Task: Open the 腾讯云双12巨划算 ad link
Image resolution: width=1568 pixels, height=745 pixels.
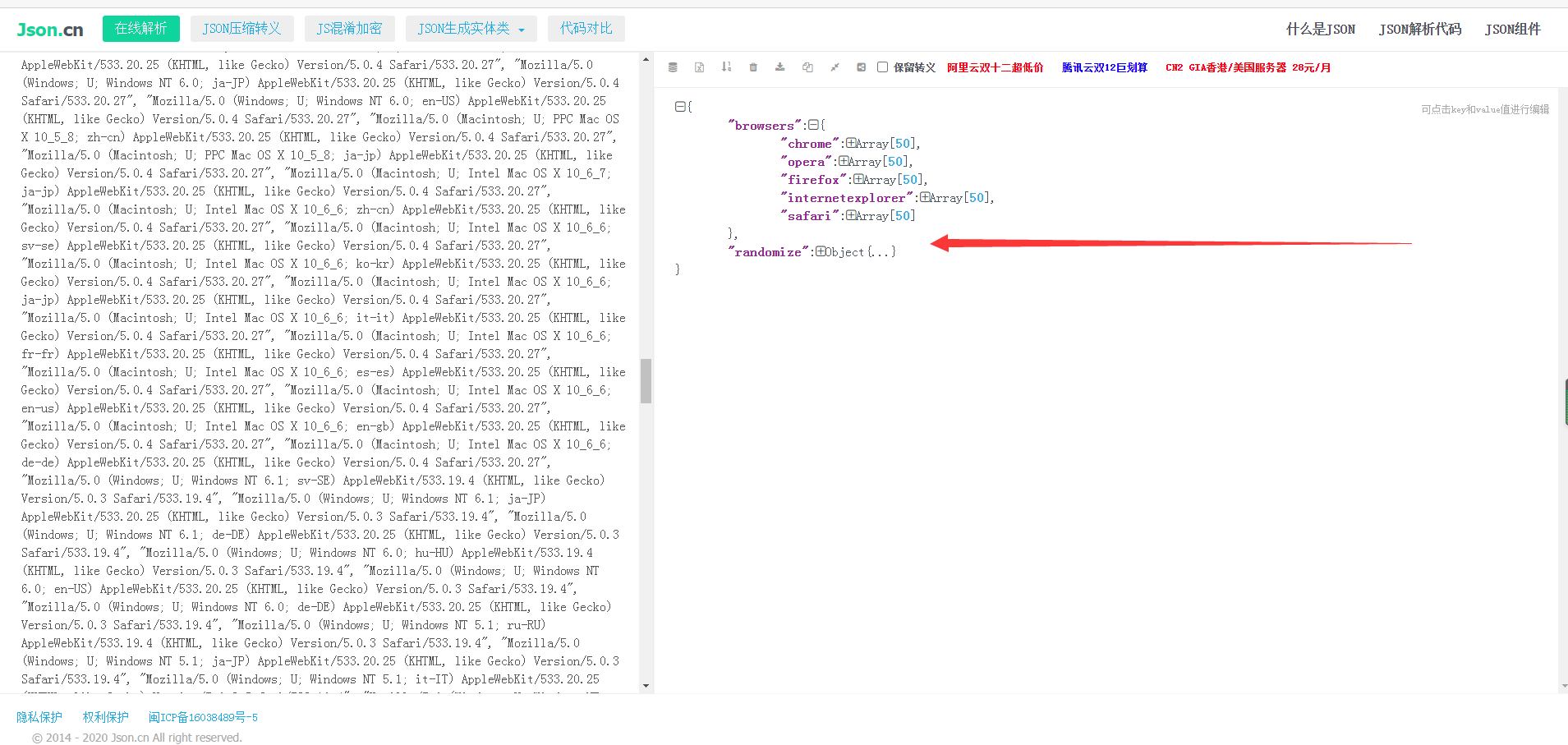Action: coord(1105,67)
